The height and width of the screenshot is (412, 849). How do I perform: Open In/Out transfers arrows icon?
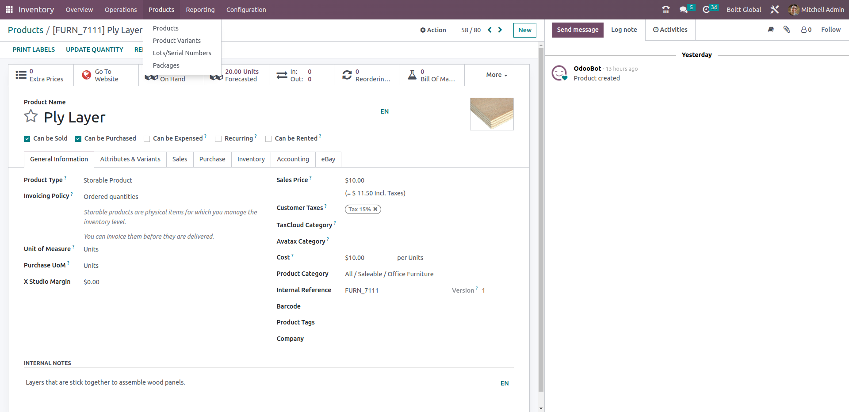[282, 75]
